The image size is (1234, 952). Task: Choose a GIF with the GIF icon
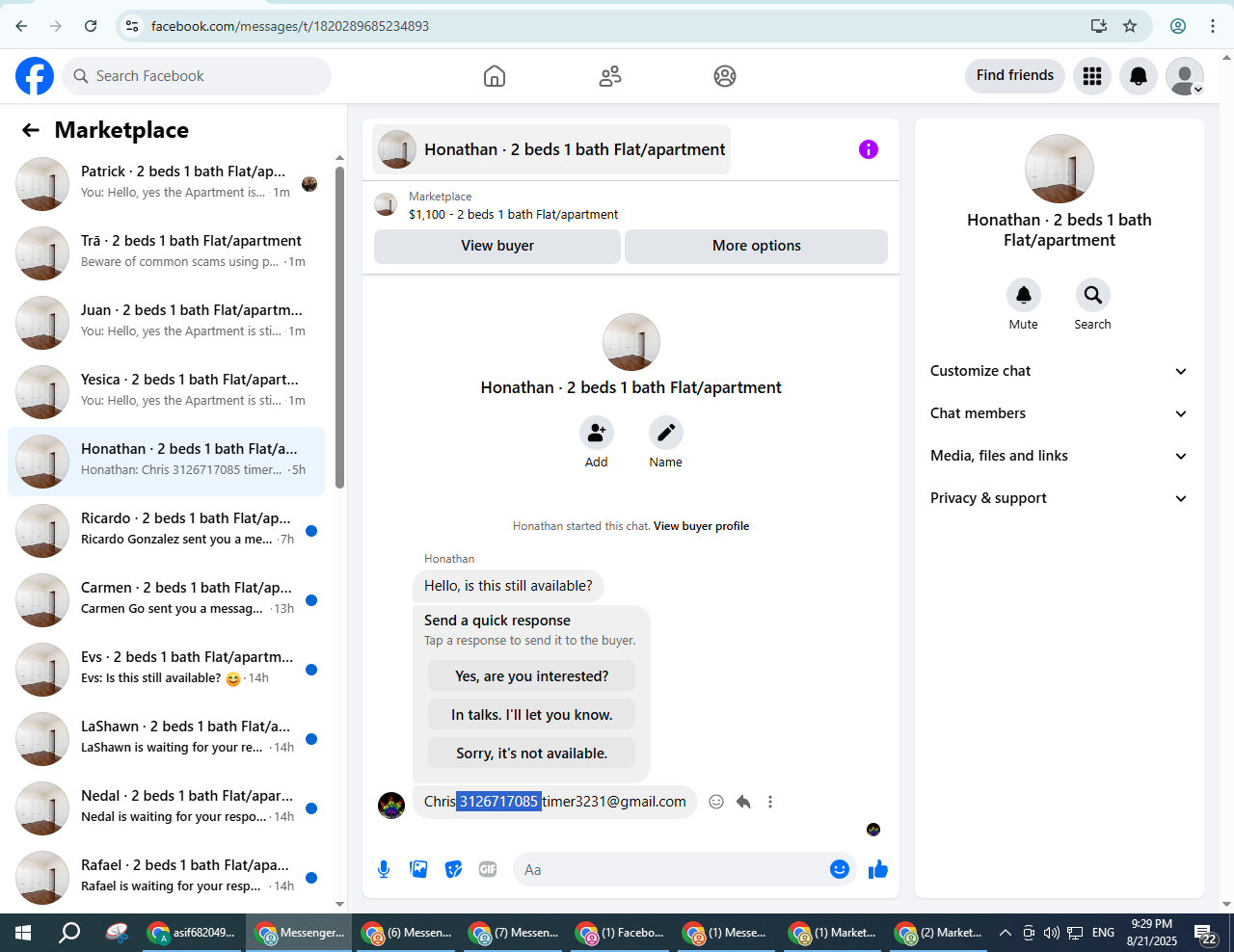click(x=488, y=869)
